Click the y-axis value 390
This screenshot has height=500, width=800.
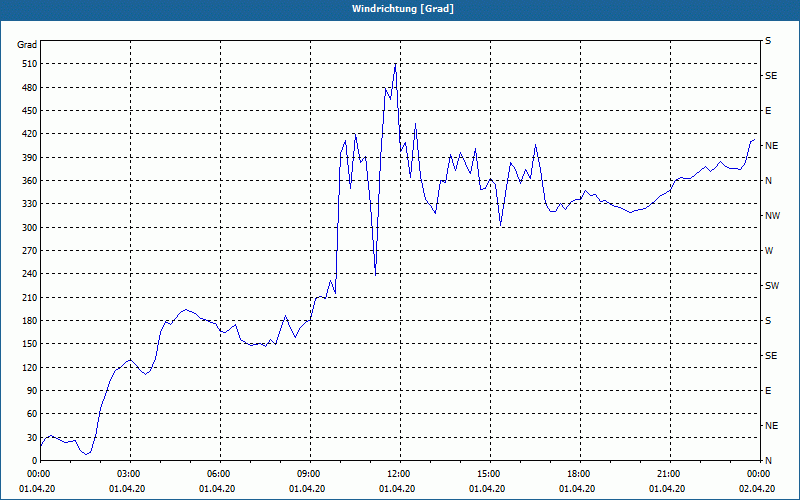(x=30, y=158)
